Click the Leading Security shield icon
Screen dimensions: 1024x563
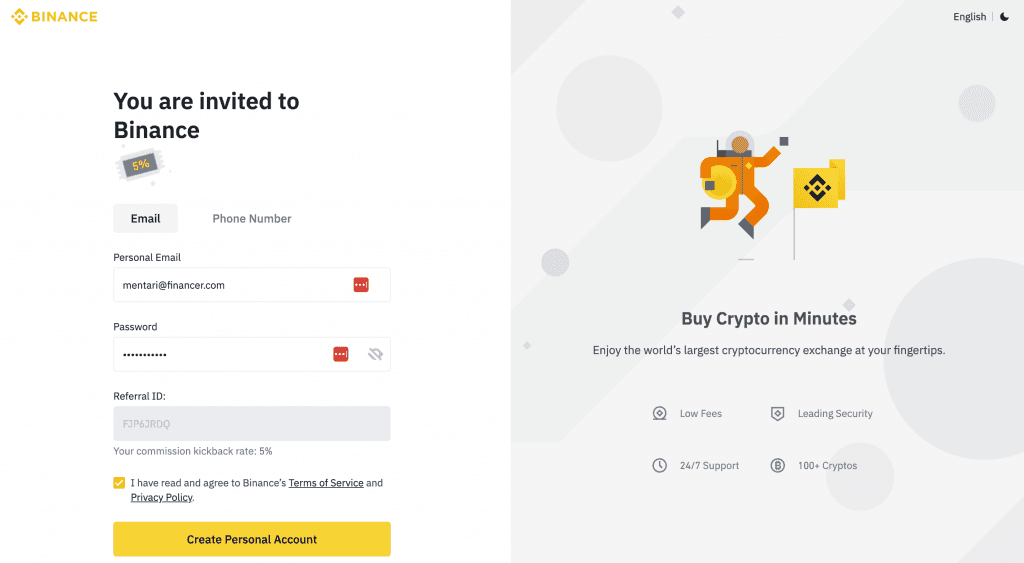tap(777, 413)
